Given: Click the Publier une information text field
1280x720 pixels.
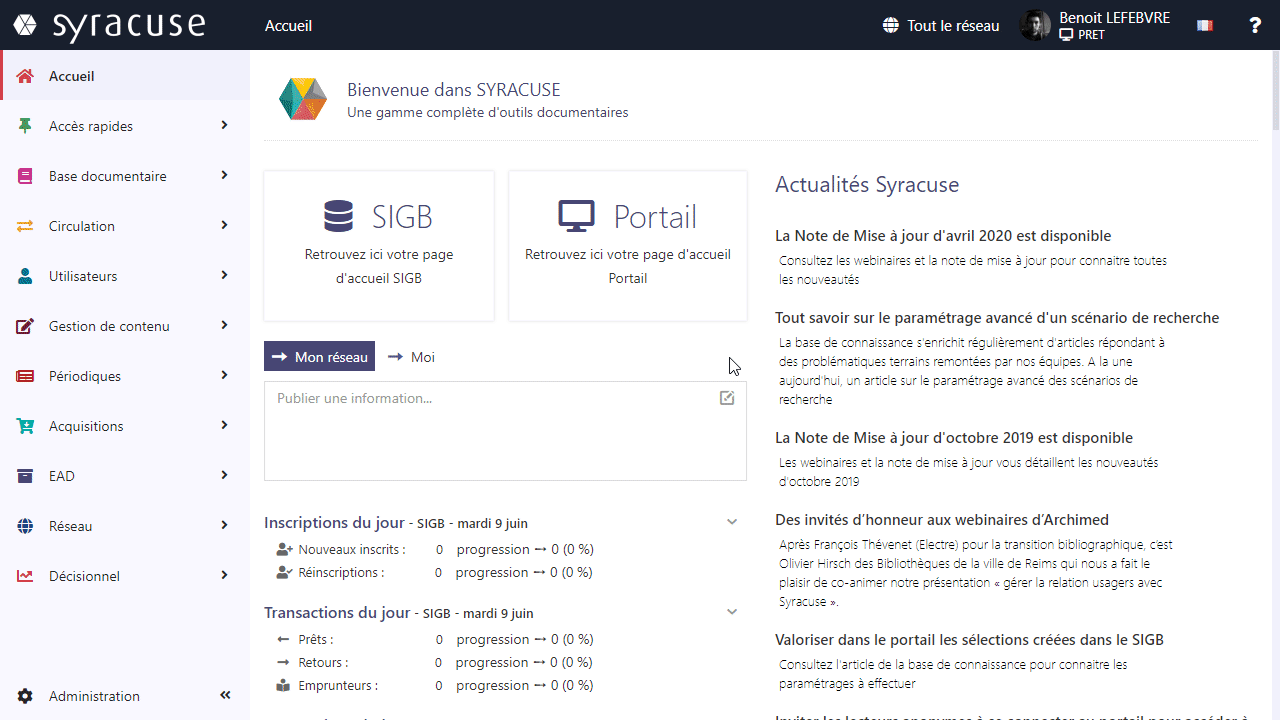Looking at the screenshot, I should click(x=505, y=430).
